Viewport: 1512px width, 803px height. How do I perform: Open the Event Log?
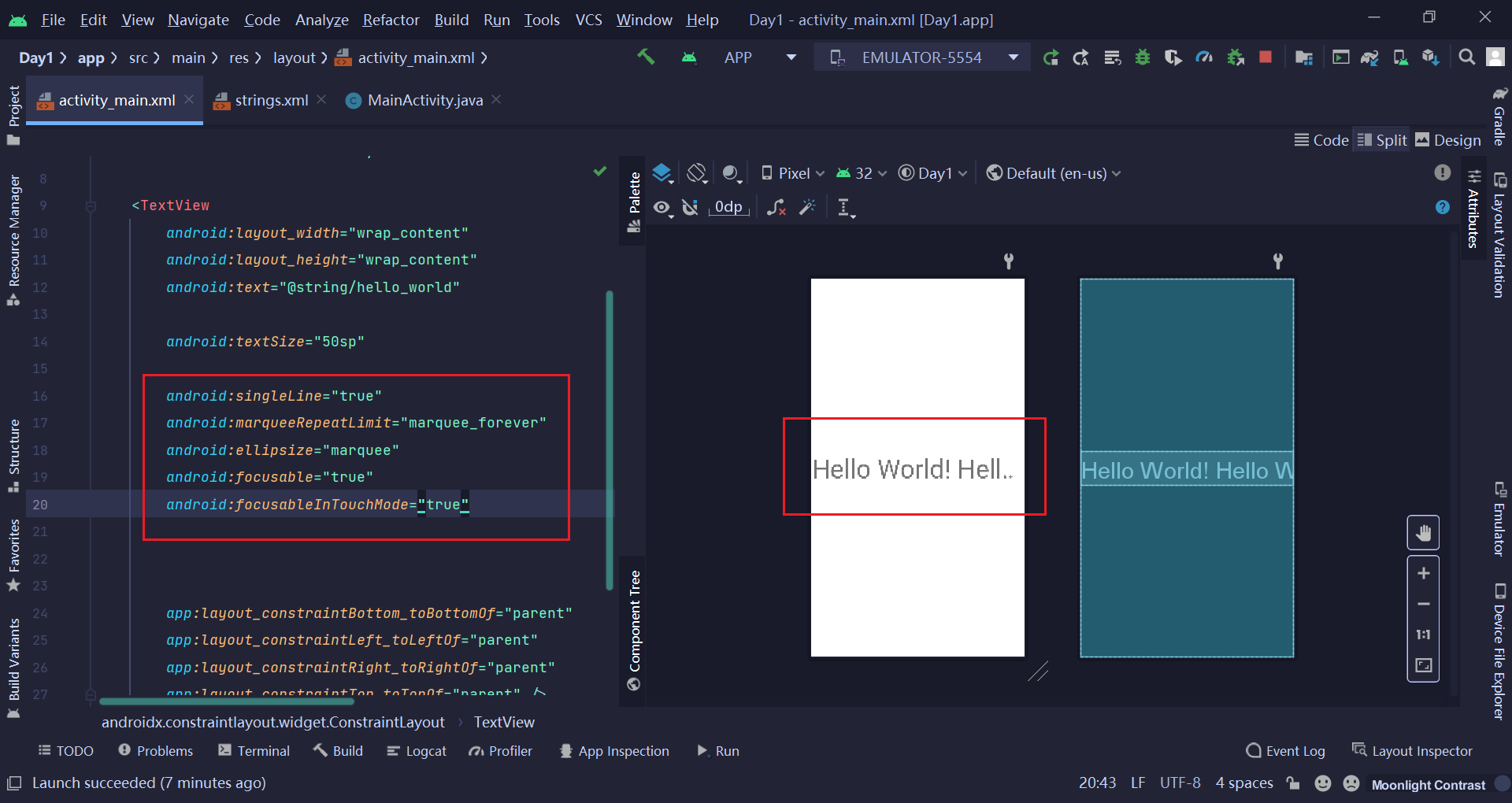(1286, 751)
